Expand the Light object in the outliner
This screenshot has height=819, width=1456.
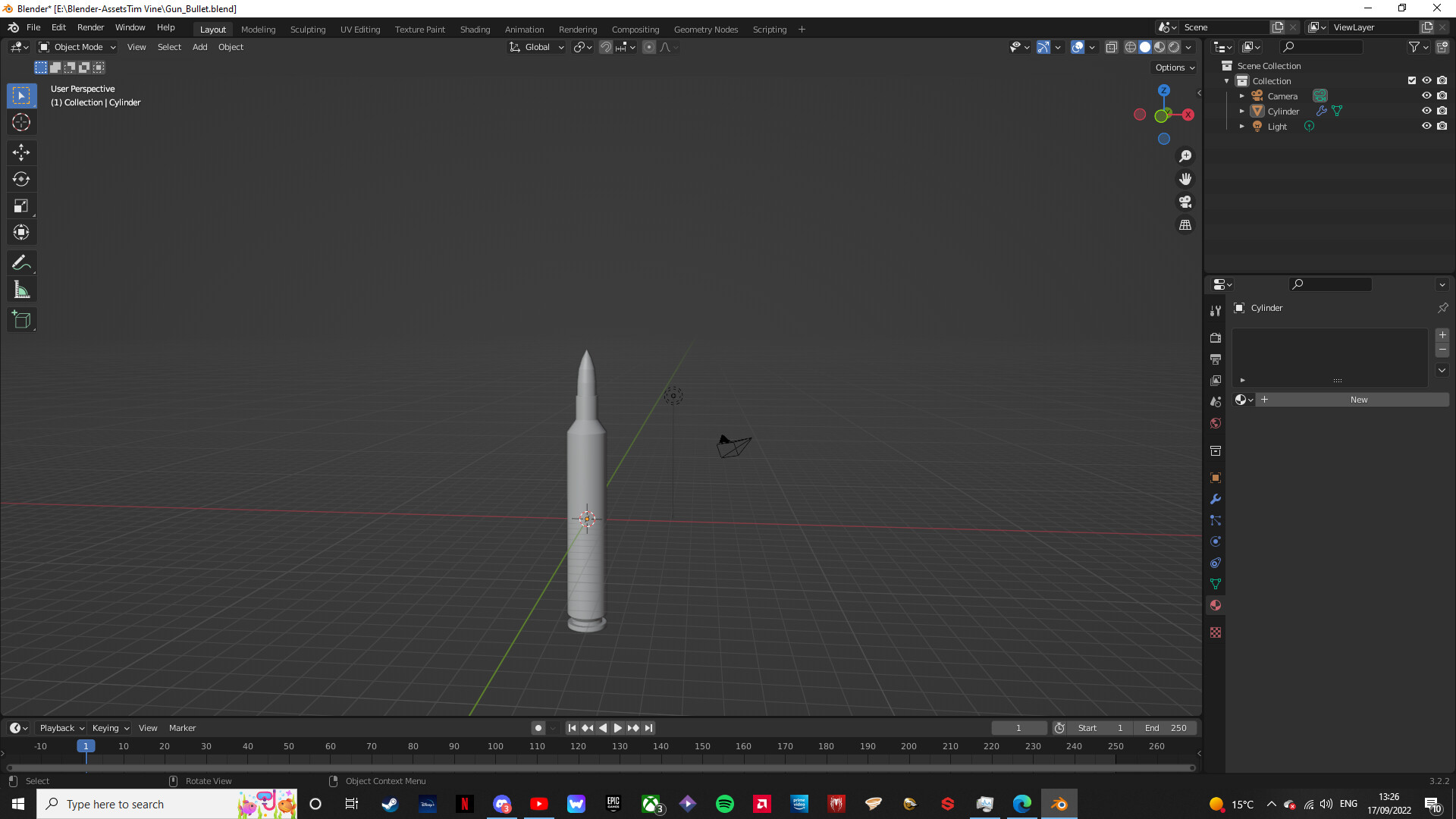(1242, 127)
